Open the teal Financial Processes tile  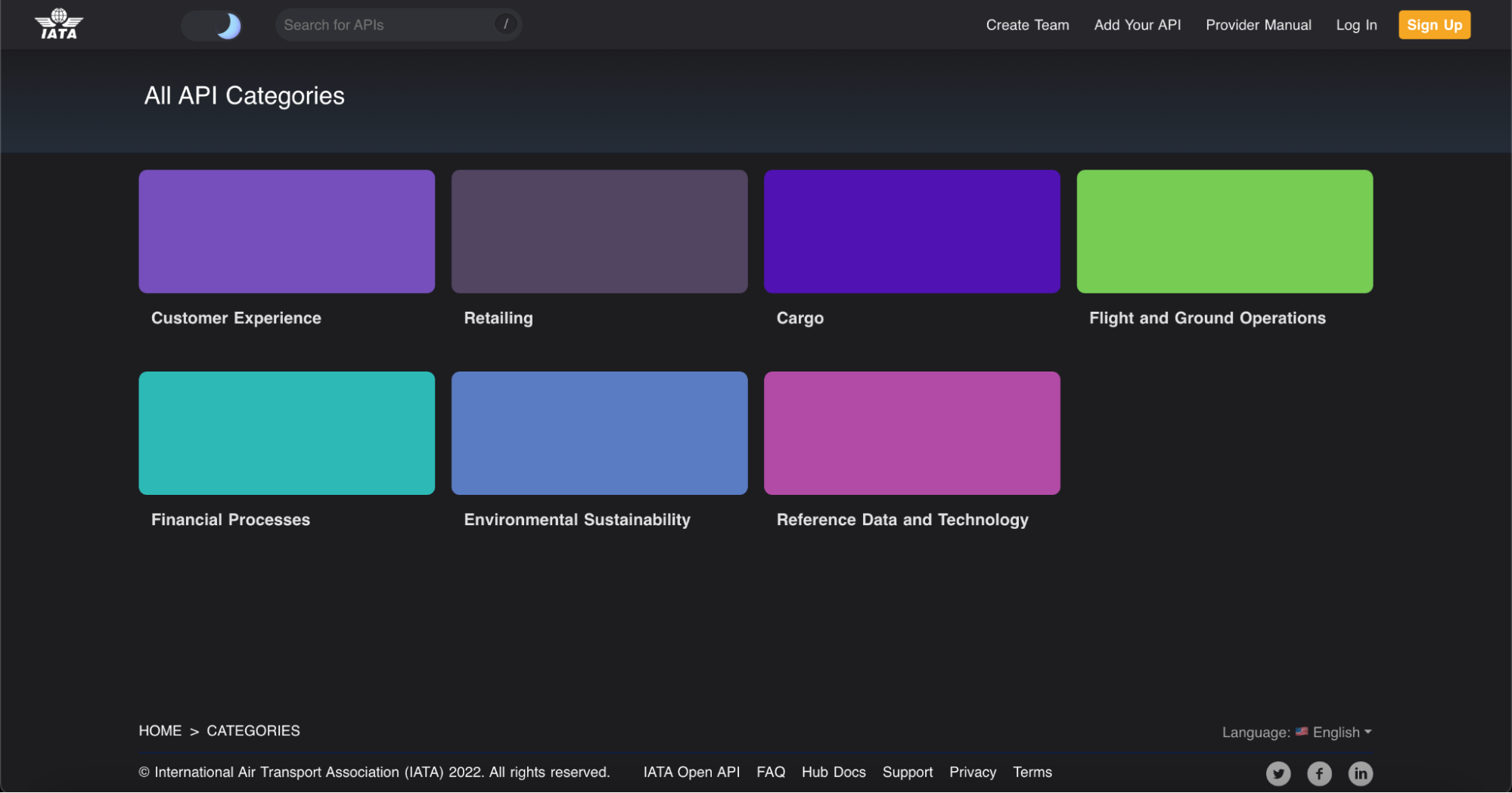point(287,433)
